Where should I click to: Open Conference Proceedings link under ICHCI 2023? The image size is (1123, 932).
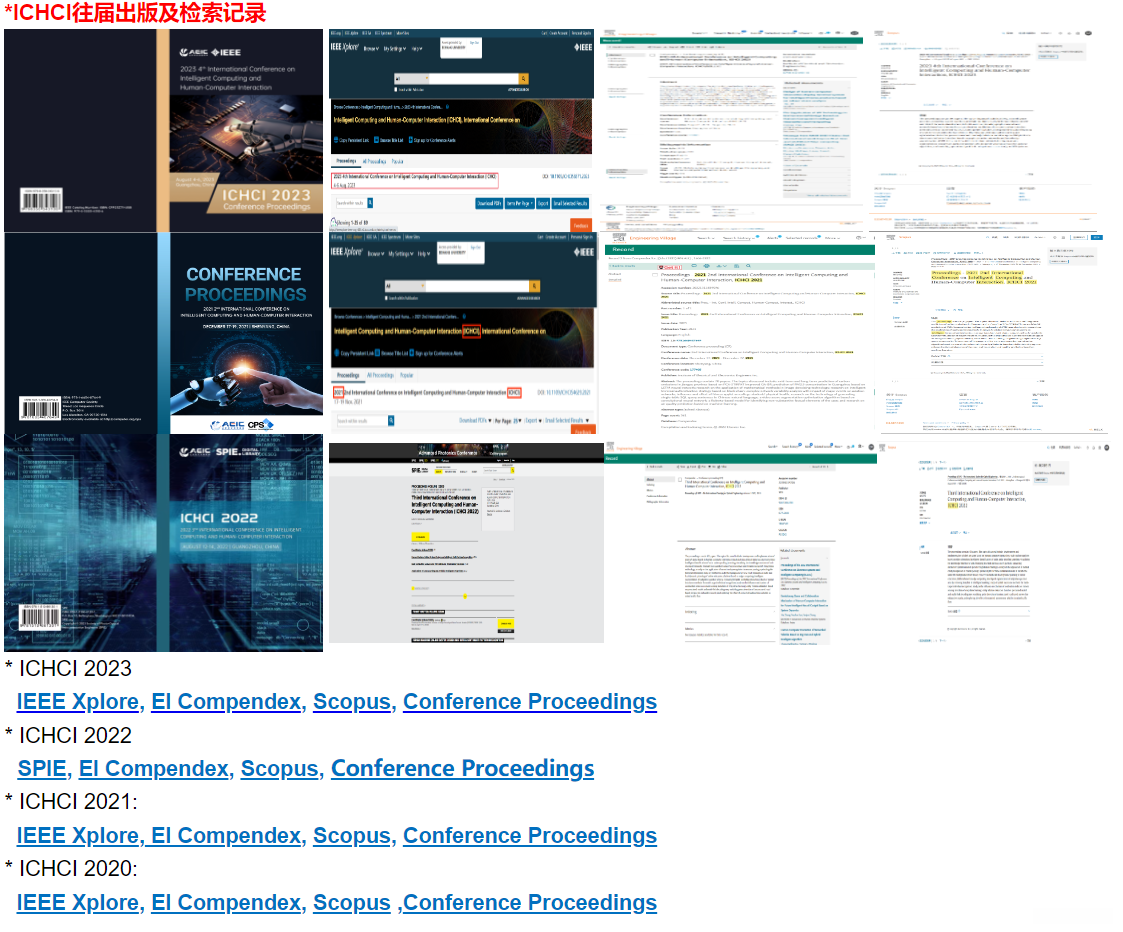(530, 701)
